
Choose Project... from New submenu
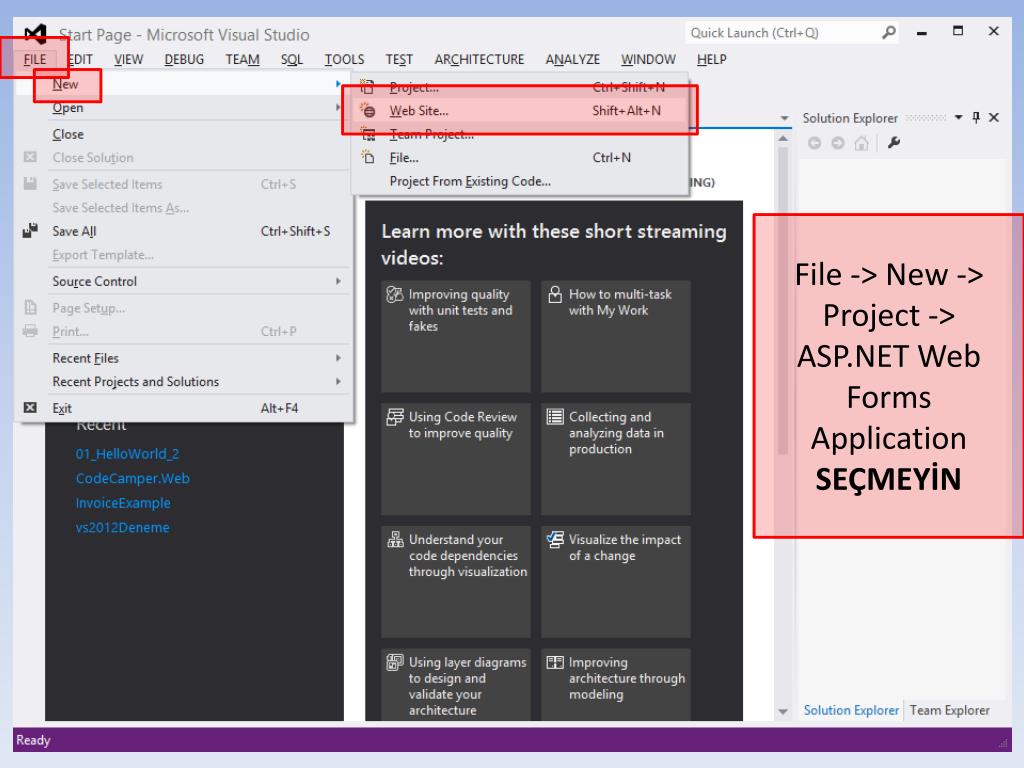pyautogui.click(x=520, y=87)
